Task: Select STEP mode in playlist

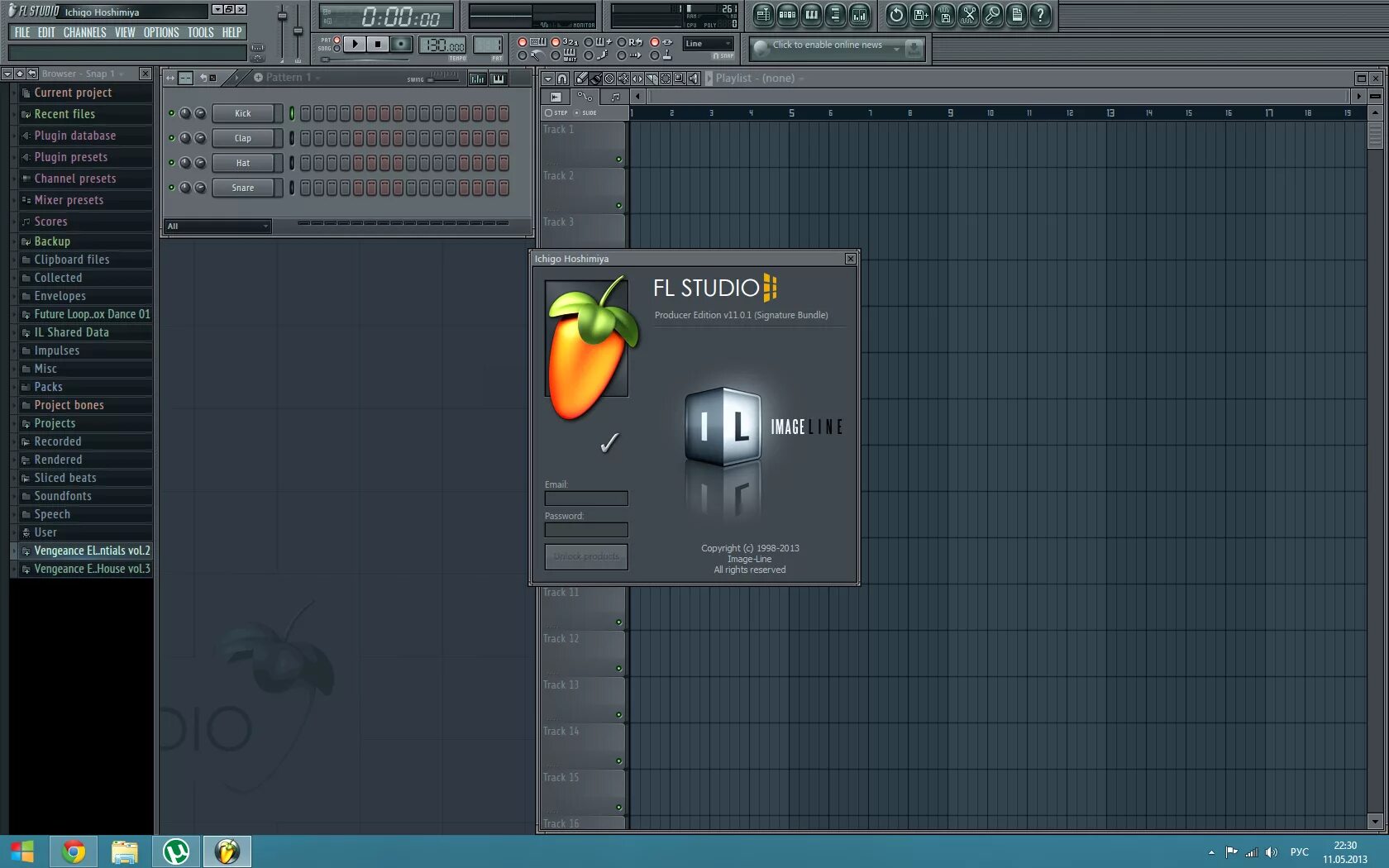Action: (556, 112)
